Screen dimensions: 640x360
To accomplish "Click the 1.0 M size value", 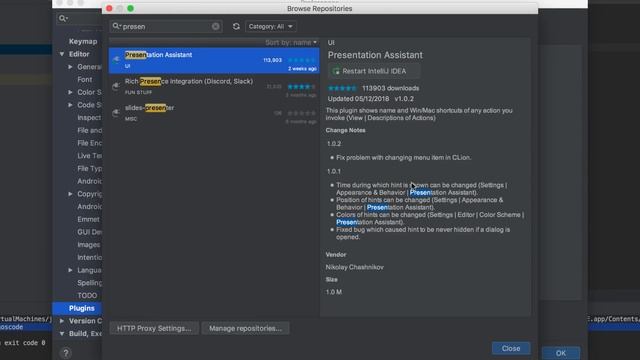I will point(334,292).
